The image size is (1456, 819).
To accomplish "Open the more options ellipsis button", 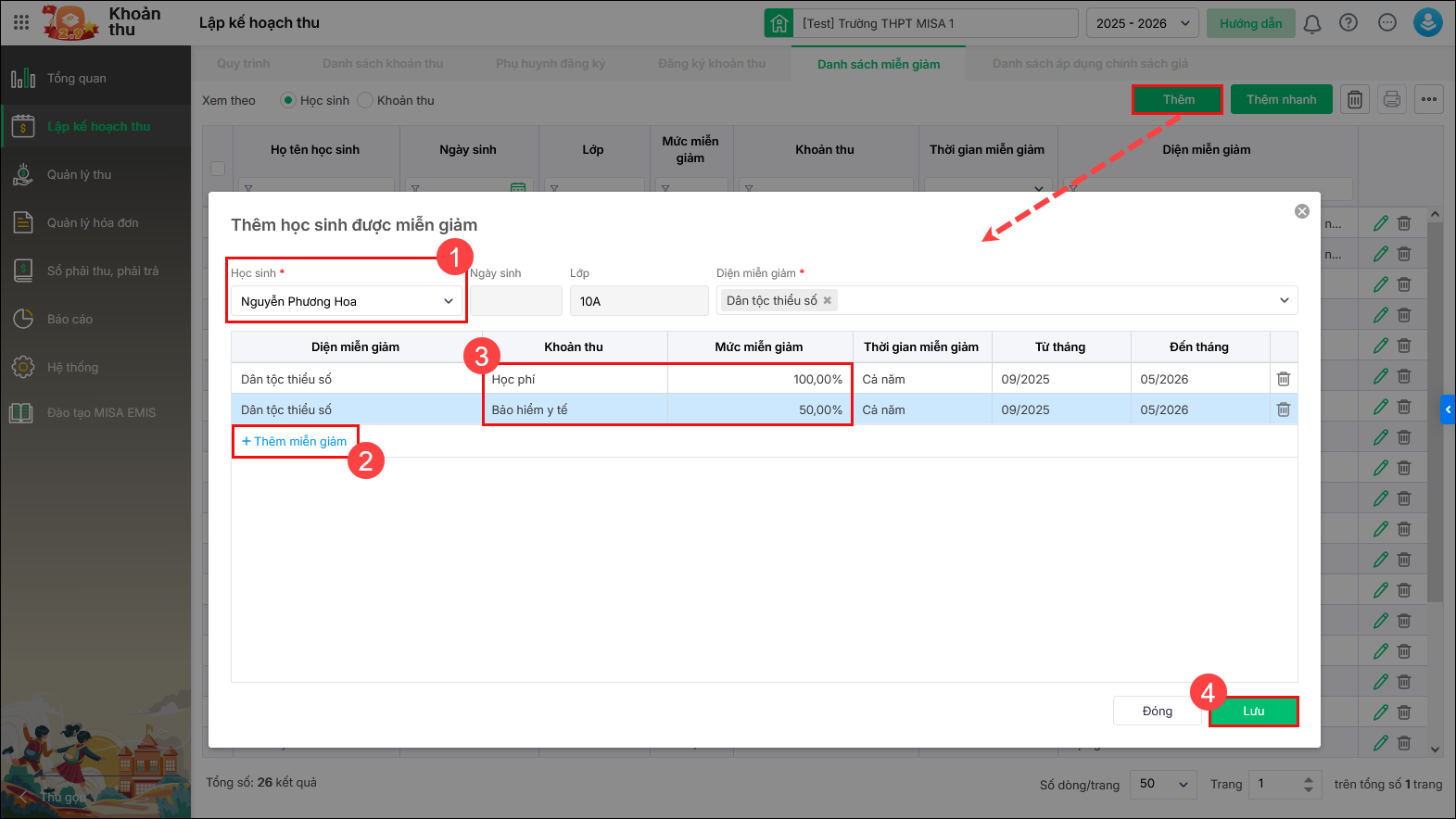I will pos(1428,99).
